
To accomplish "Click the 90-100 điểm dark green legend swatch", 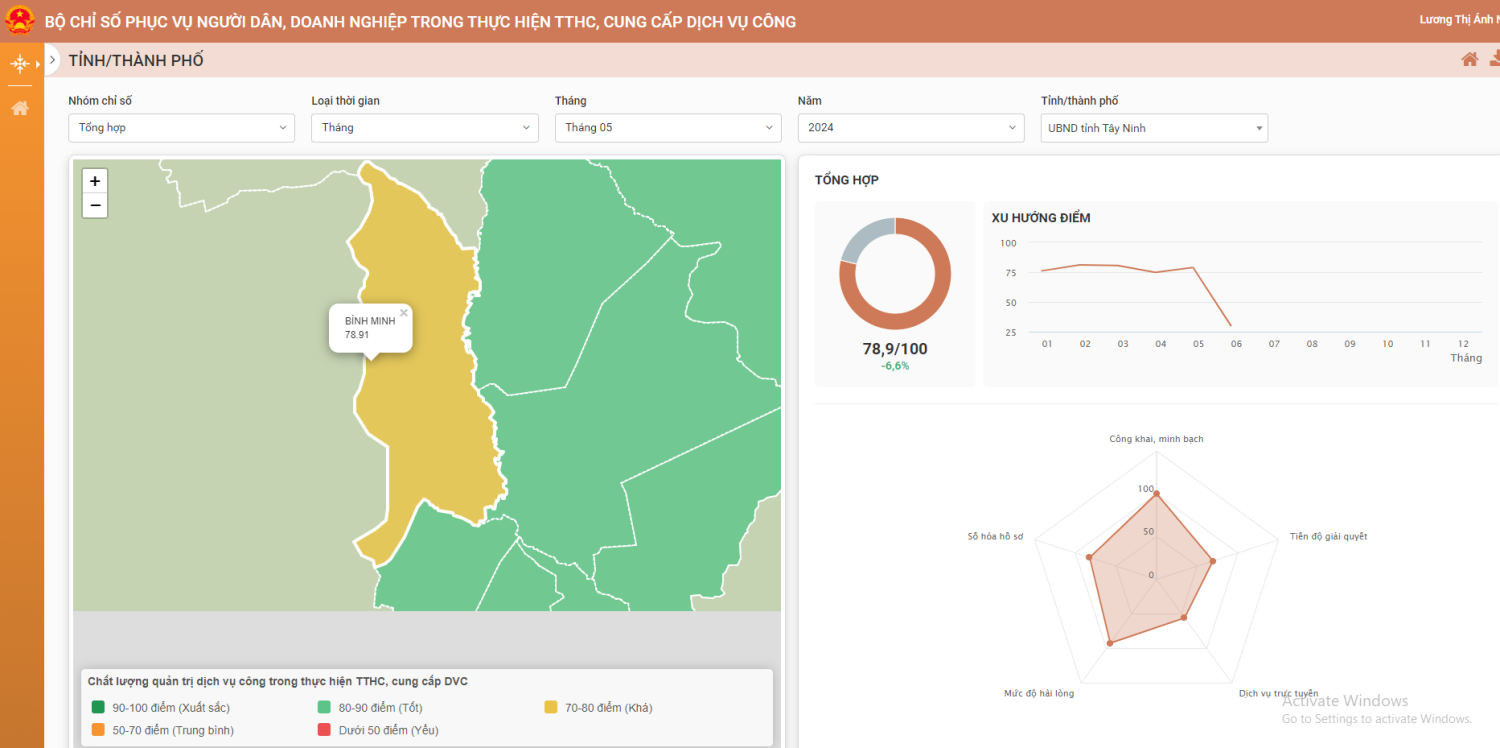I will 99,708.
